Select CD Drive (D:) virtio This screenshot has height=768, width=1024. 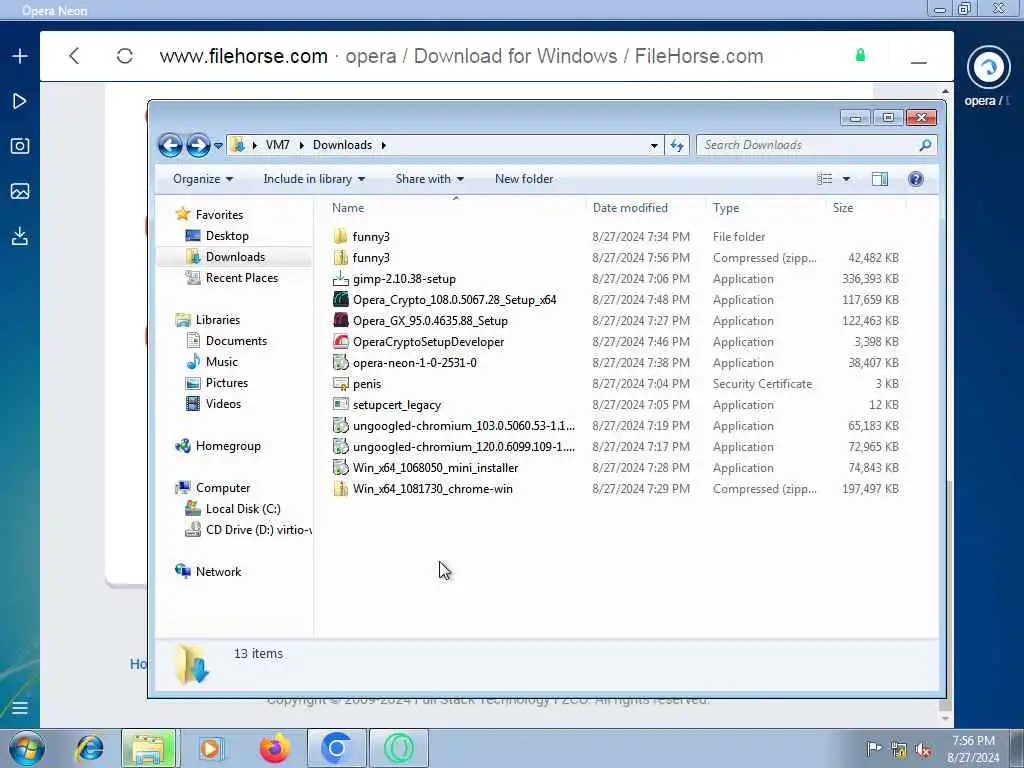[x=259, y=530]
